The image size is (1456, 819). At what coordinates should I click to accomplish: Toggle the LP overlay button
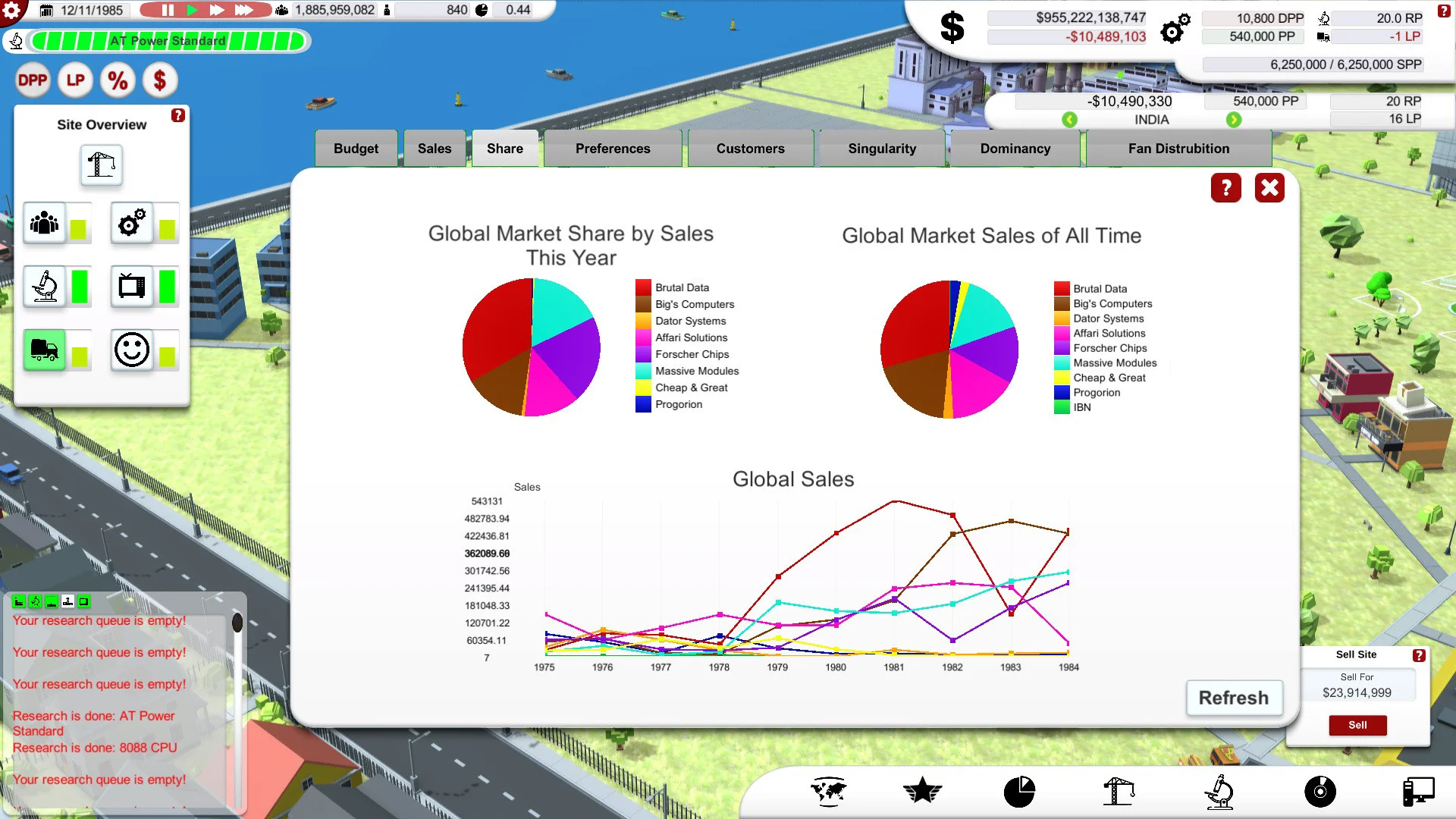pyautogui.click(x=75, y=79)
